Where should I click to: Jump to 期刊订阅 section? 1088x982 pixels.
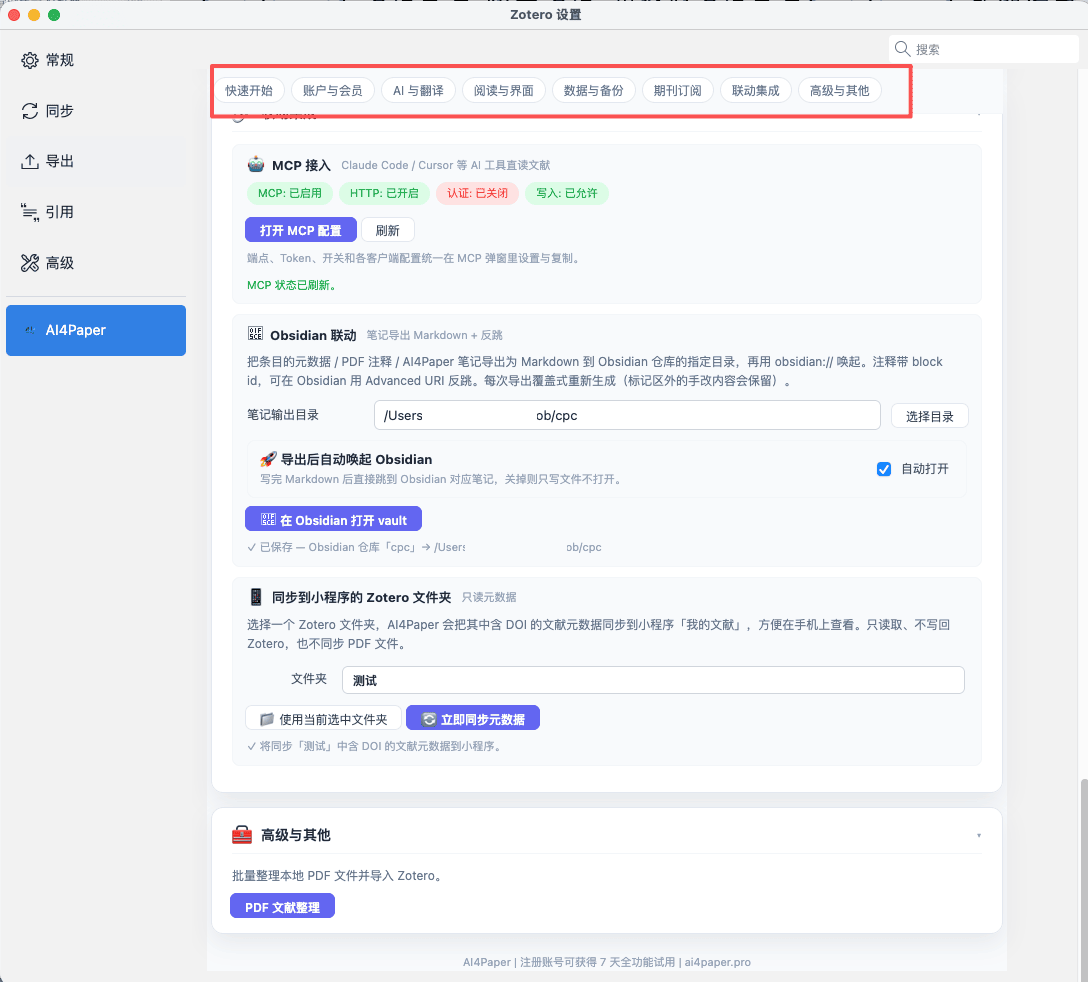[x=677, y=90]
